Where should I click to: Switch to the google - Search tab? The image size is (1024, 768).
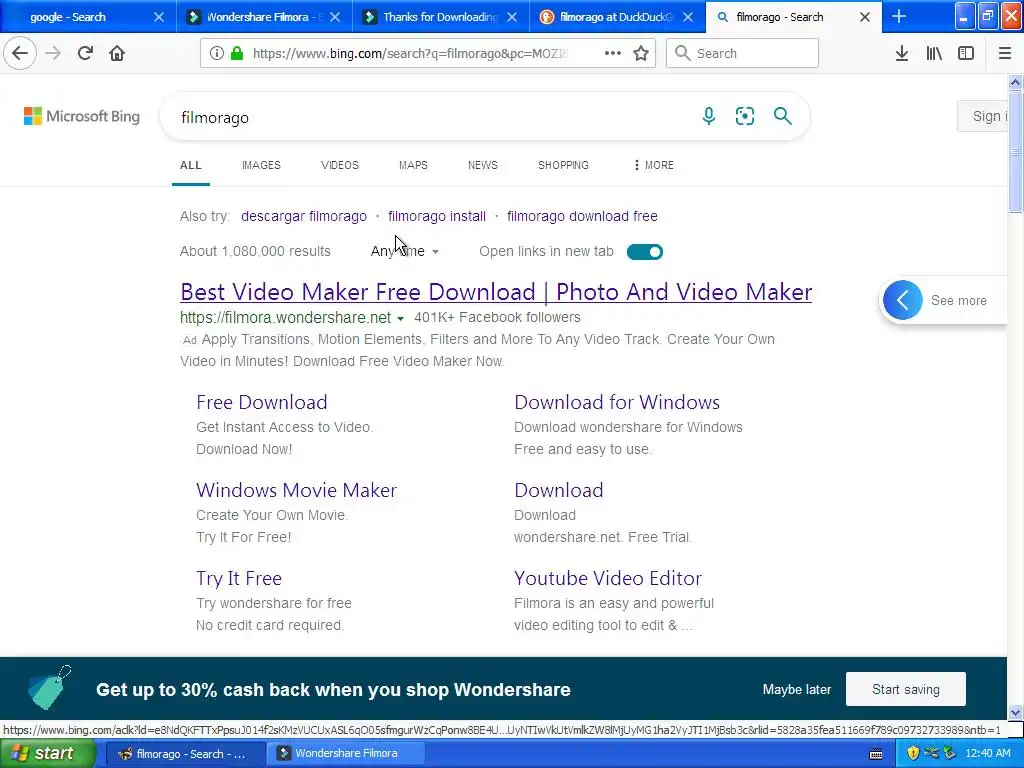coord(68,17)
